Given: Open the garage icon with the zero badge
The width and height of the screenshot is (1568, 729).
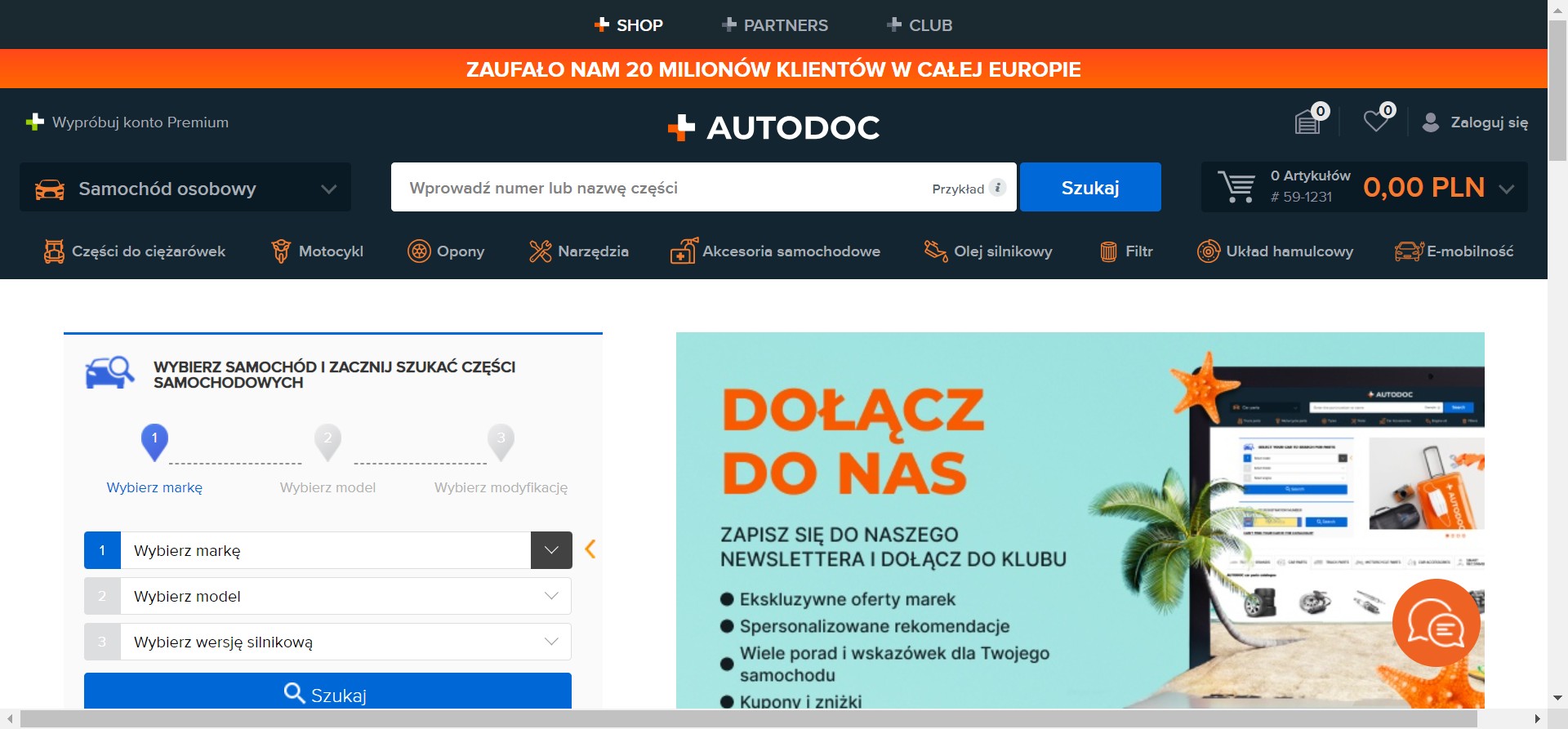Looking at the screenshot, I should point(1308,122).
